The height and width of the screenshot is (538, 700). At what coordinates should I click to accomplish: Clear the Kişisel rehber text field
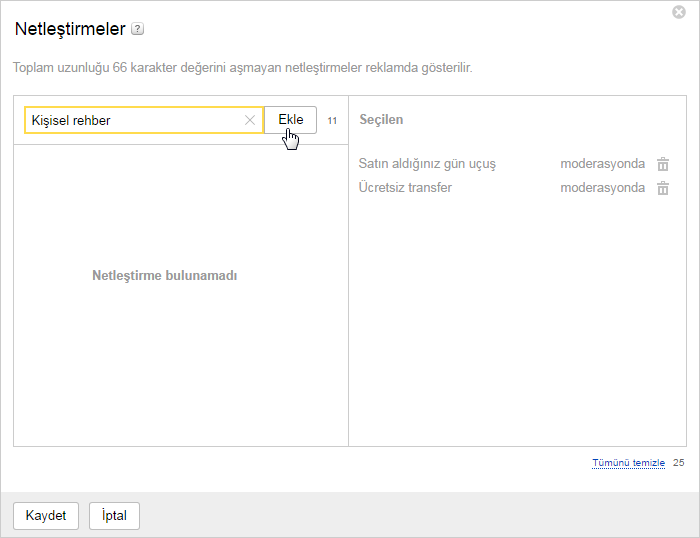tap(250, 121)
